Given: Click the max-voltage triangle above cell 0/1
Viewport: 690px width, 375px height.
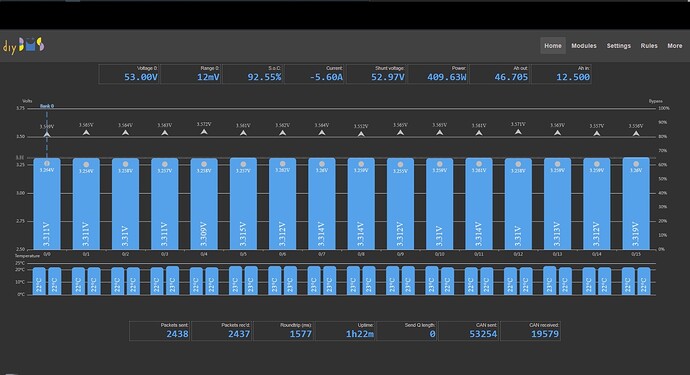Looking at the screenshot, I should tap(86, 132).
